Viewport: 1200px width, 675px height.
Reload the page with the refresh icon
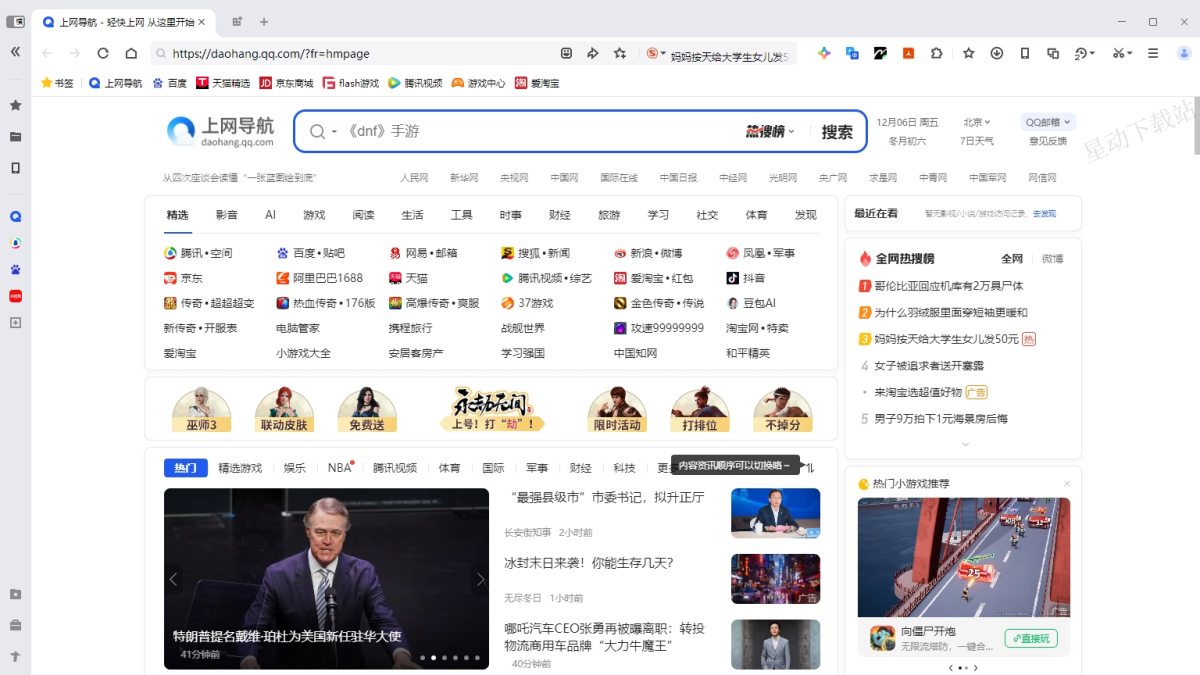(x=103, y=53)
